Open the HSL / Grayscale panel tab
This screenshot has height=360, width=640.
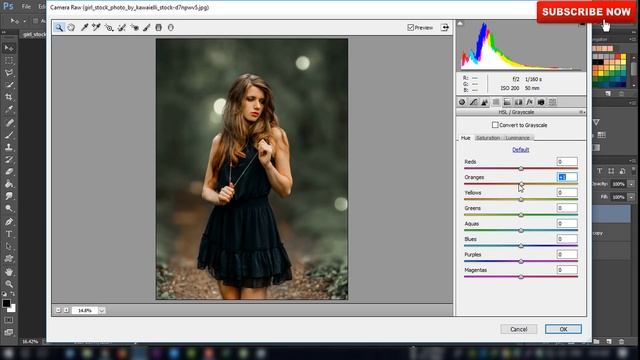pyautogui.click(x=496, y=102)
